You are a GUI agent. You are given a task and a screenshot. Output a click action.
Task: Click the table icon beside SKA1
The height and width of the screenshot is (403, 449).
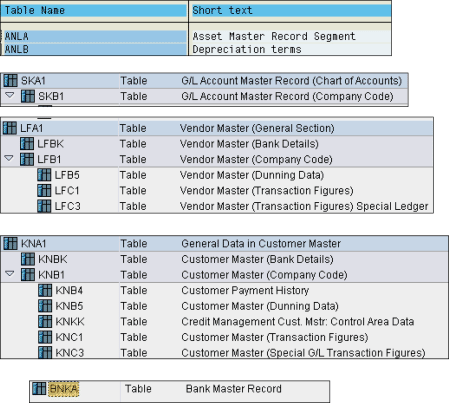10,81
